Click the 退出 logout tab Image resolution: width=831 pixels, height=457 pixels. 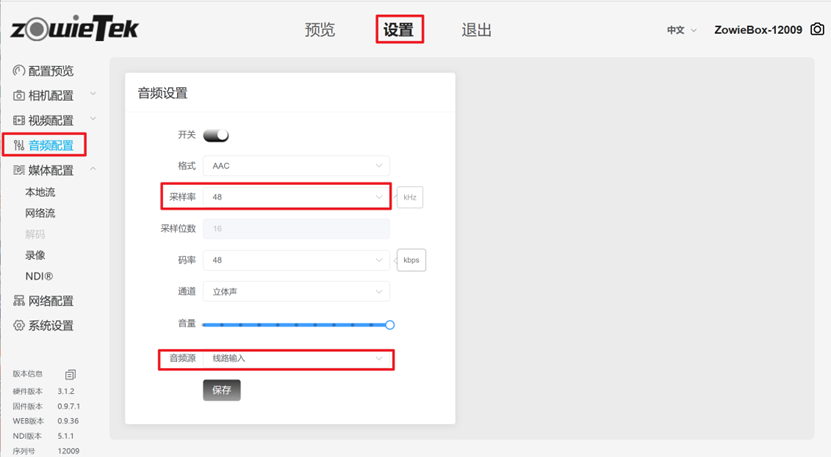[477, 30]
